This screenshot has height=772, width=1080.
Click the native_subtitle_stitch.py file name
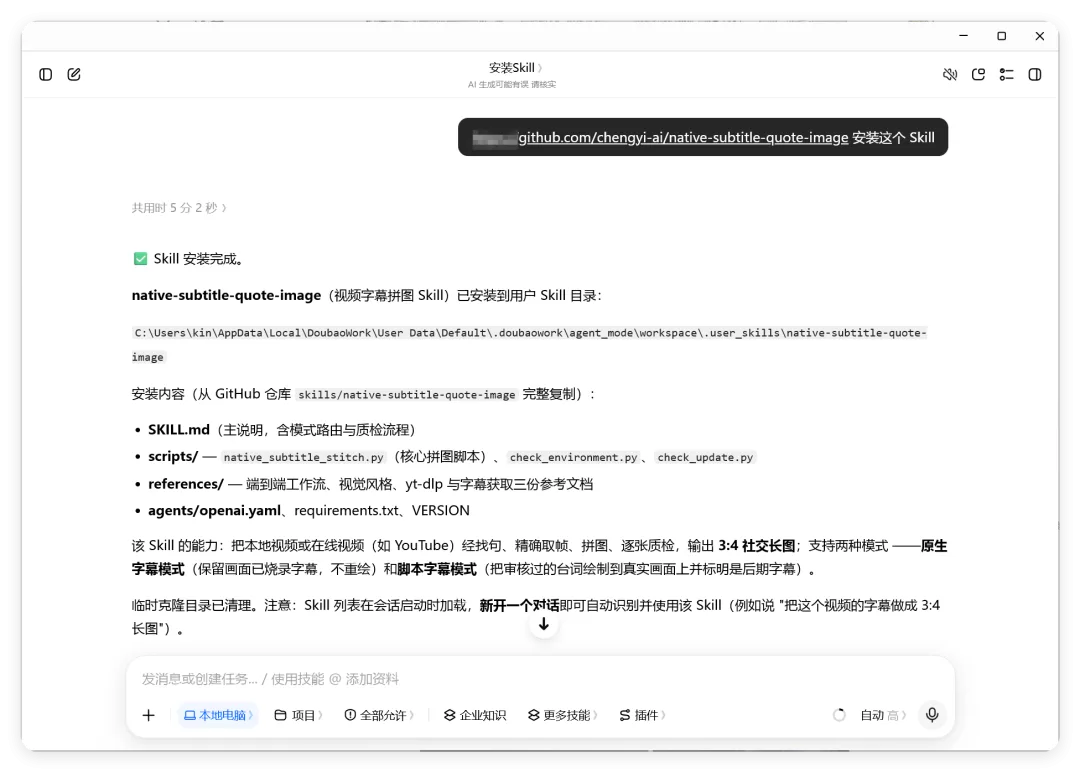coord(303,457)
